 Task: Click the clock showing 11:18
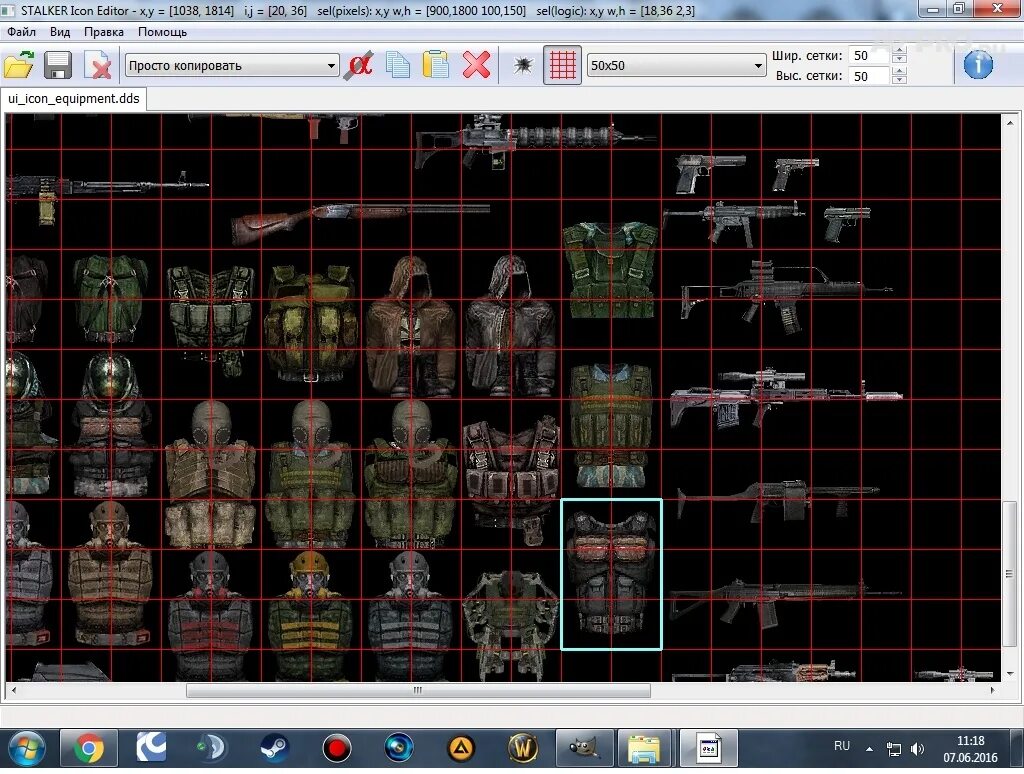pyautogui.click(x=970, y=741)
